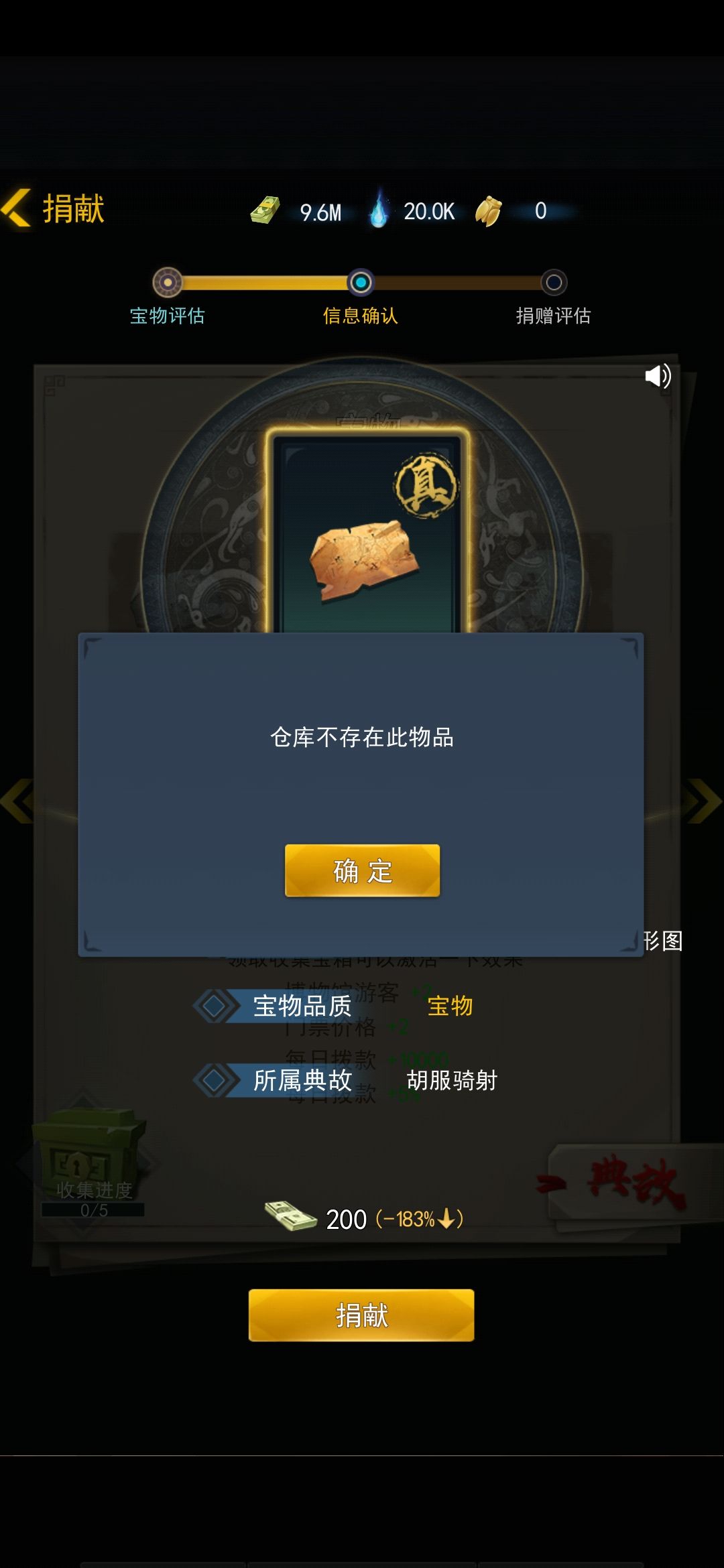Image resolution: width=724 pixels, height=1568 pixels.
Task: Go to previous item with left chevrons
Action: [17, 801]
